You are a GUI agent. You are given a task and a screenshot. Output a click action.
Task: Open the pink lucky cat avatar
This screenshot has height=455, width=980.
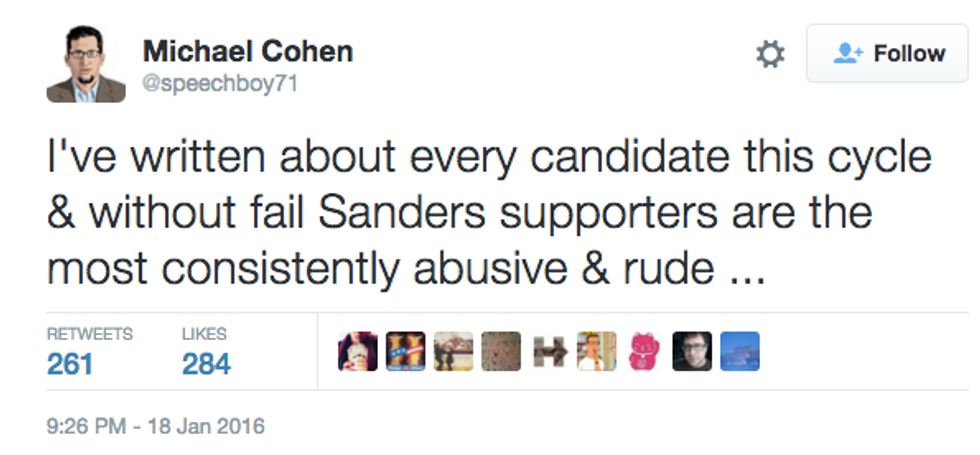644,352
